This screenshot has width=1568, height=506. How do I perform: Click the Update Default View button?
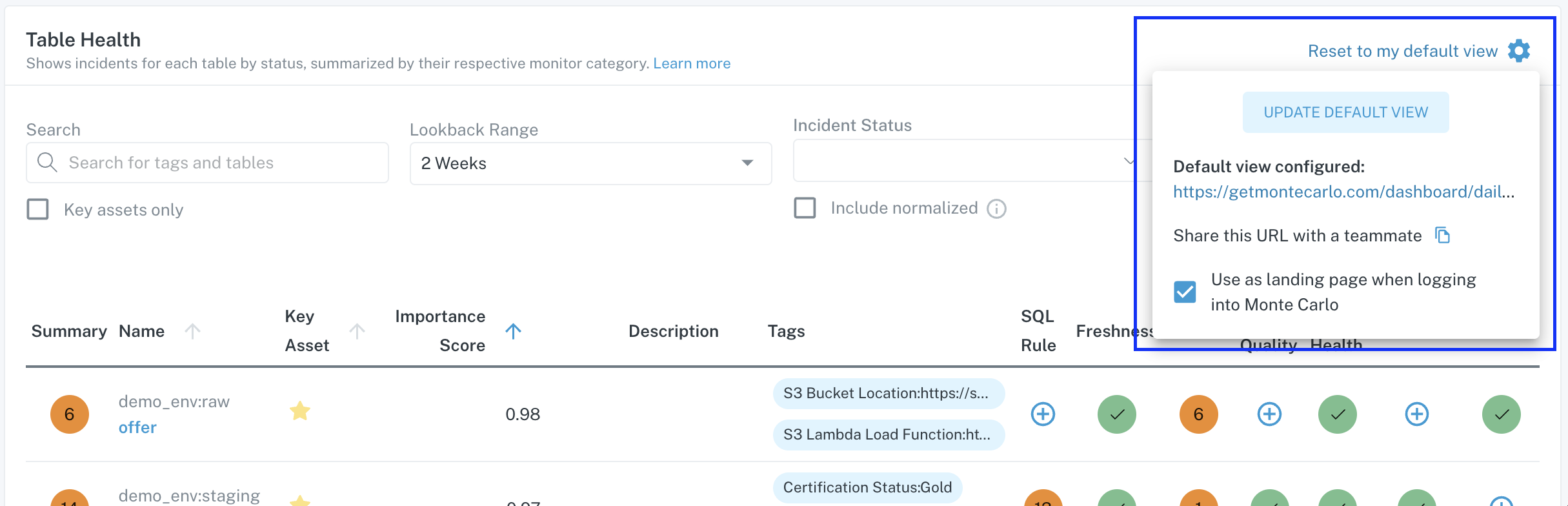click(x=1345, y=112)
